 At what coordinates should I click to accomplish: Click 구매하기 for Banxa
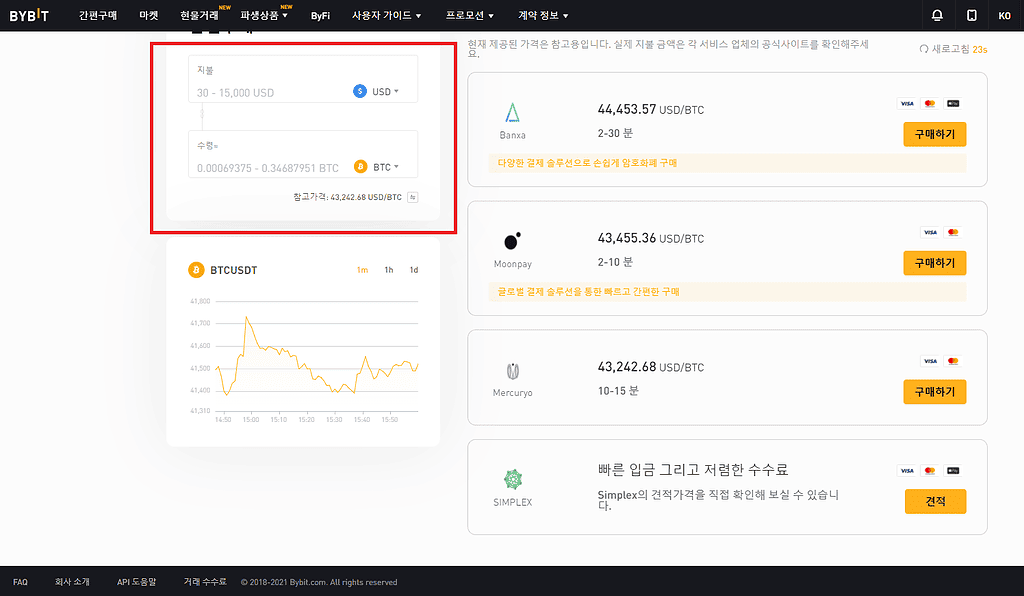pos(935,134)
